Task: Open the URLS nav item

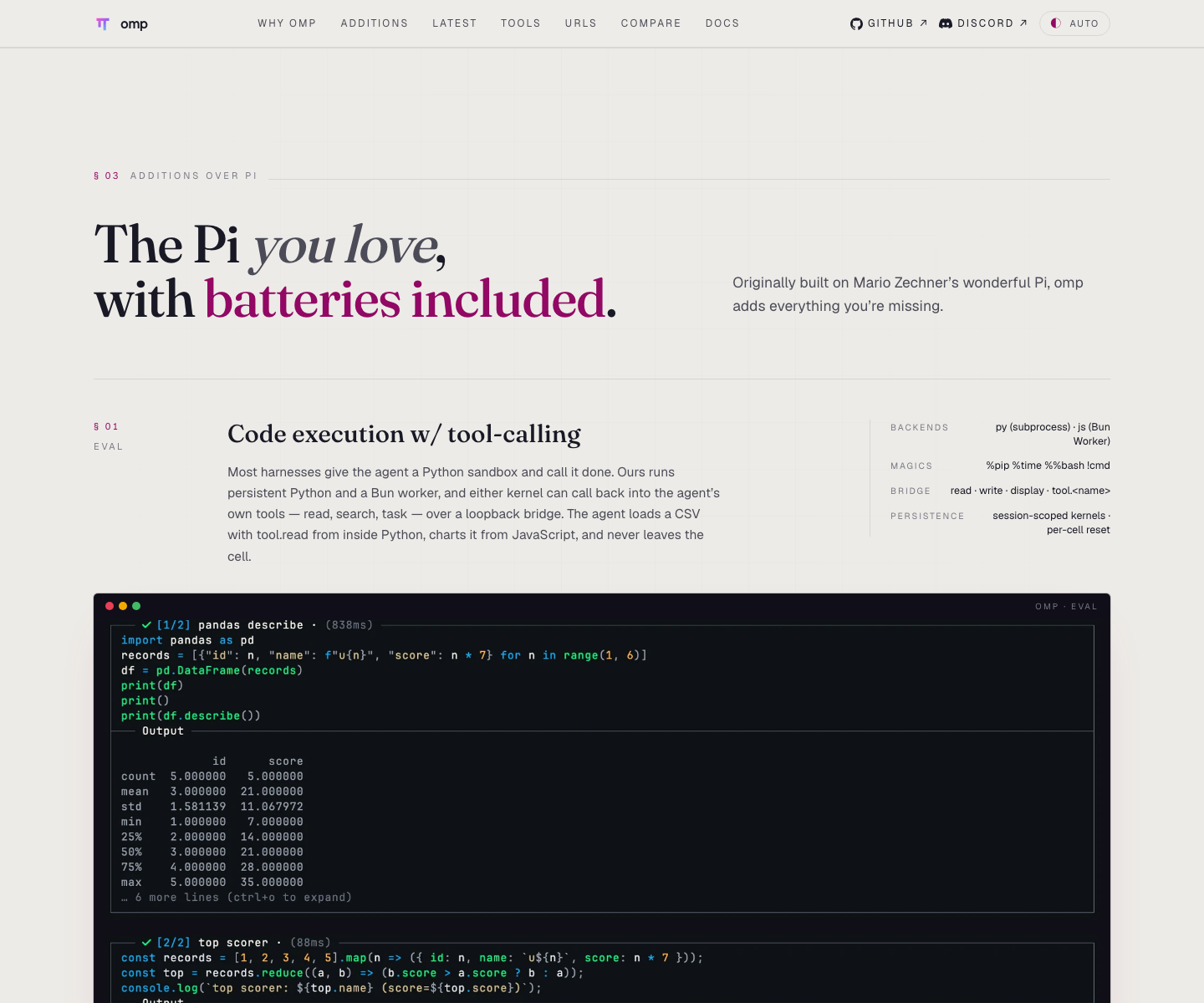Action: coord(581,23)
